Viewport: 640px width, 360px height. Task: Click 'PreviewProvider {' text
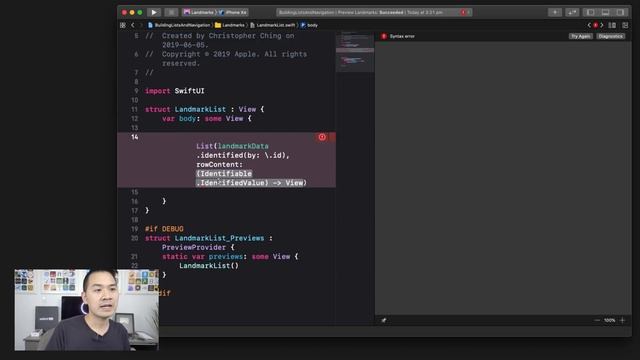click(198, 248)
